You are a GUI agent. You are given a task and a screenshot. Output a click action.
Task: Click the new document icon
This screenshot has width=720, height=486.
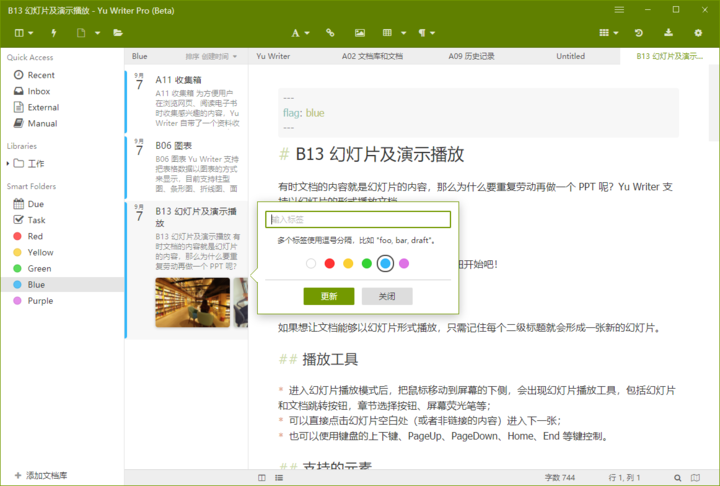[81, 33]
